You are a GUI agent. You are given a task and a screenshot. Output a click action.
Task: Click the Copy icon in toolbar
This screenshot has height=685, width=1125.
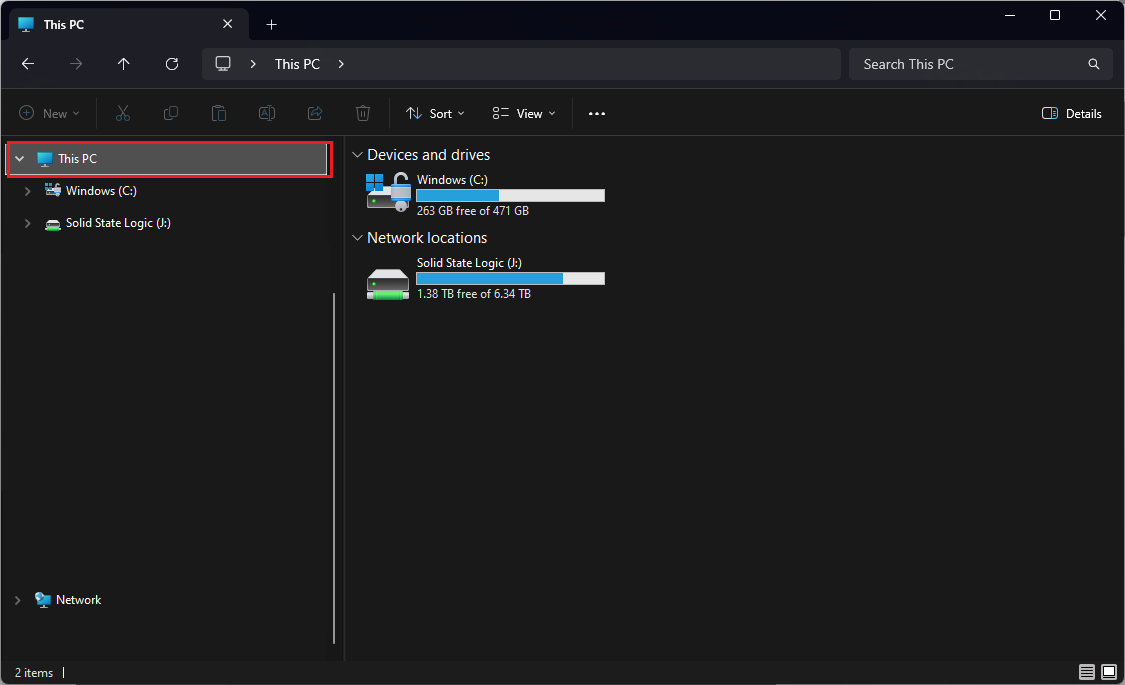171,113
